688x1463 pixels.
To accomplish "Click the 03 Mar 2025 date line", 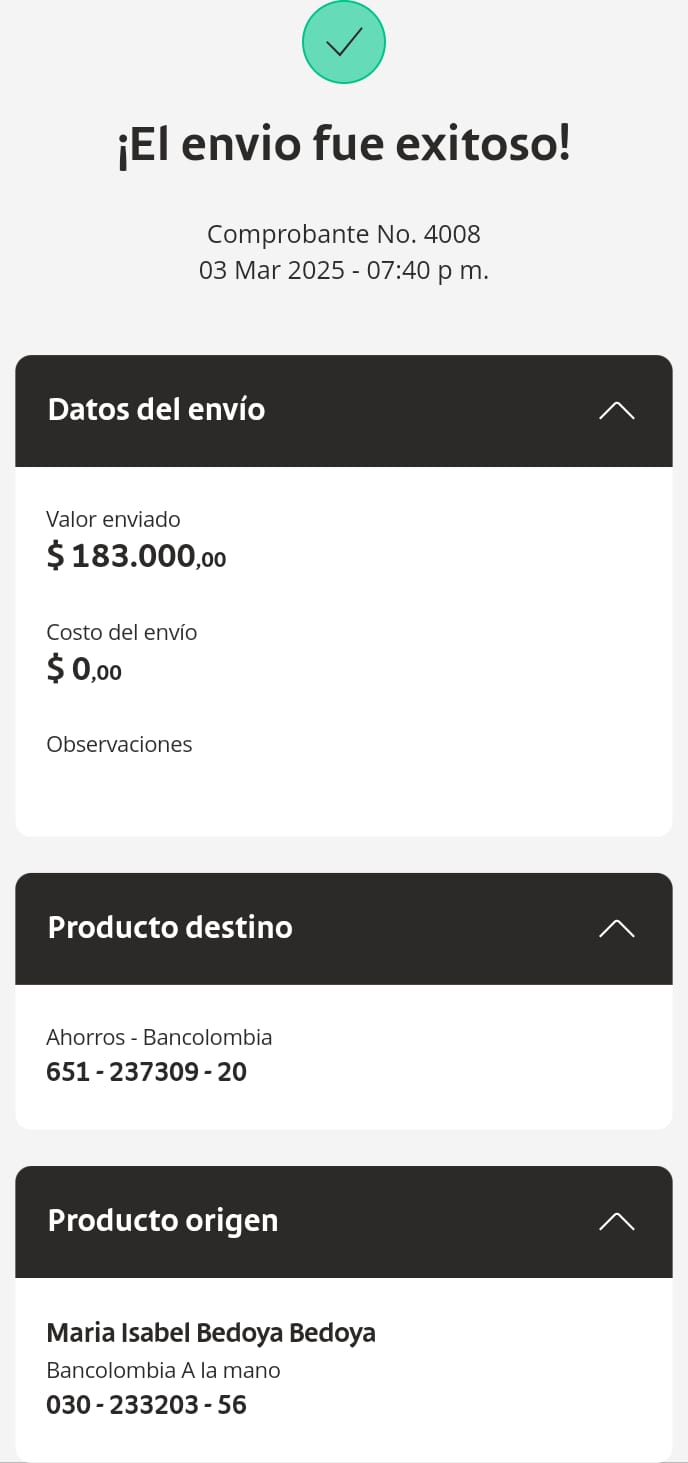I will [344, 270].
